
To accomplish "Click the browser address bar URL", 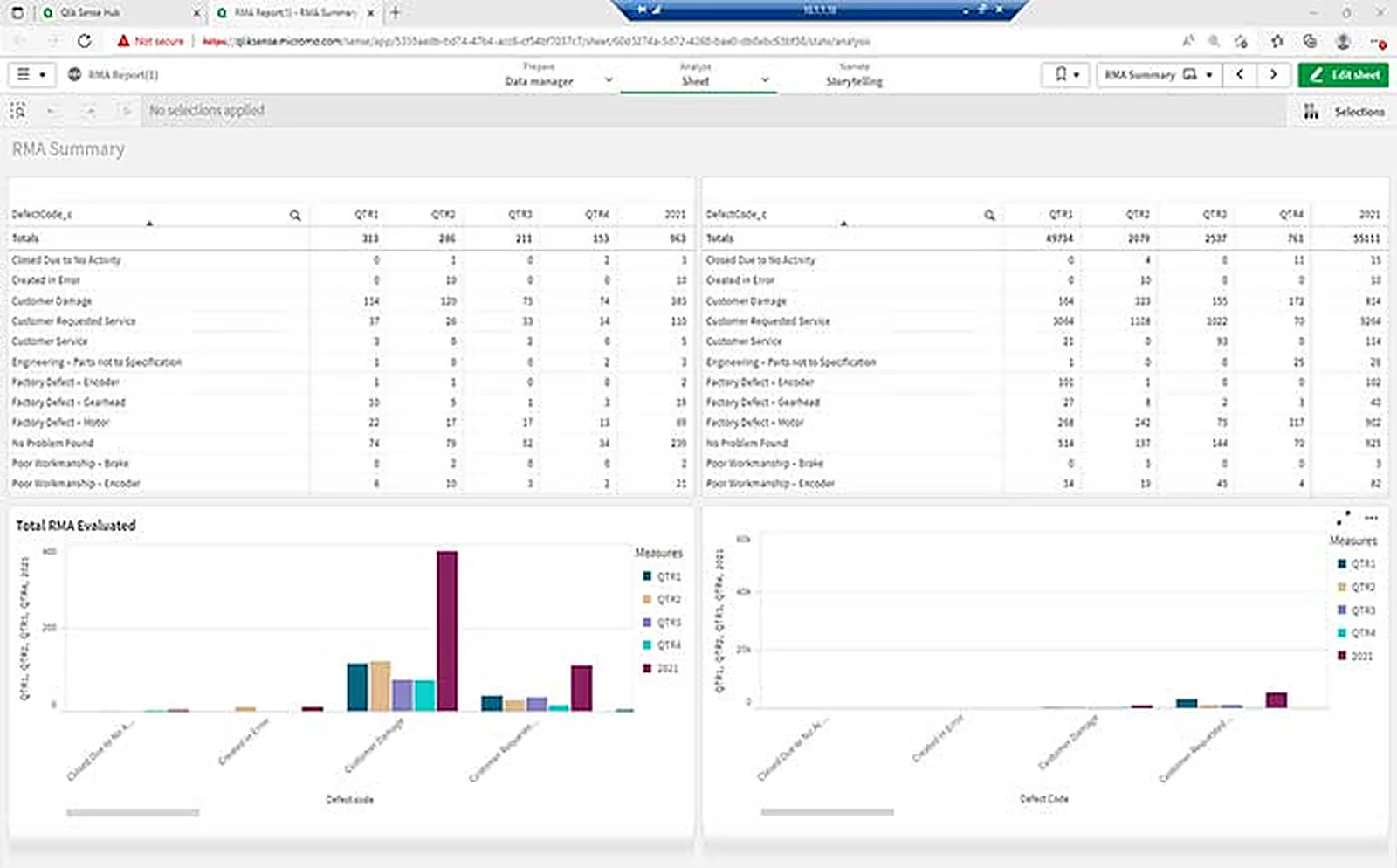I will pyautogui.click(x=535, y=41).
